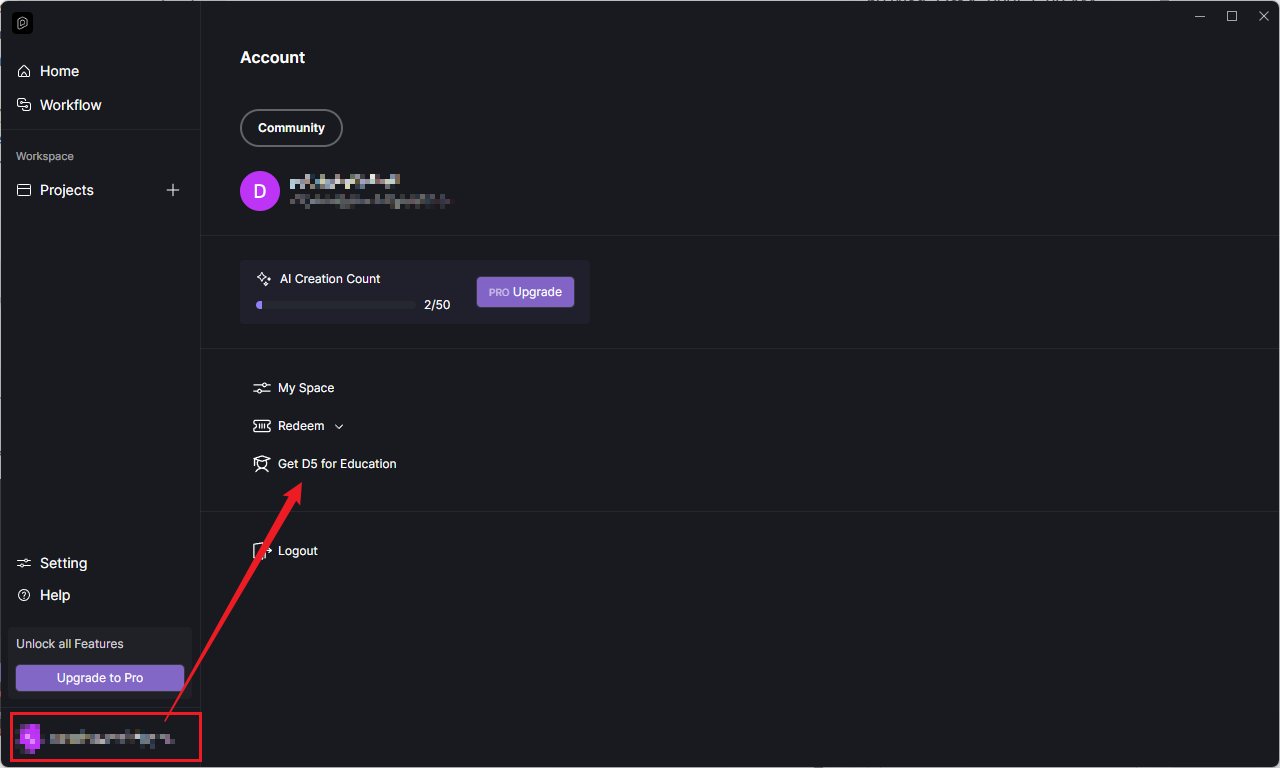Click the My Space sliders icon
1280x768 pixels.
(x=262, y=388)
